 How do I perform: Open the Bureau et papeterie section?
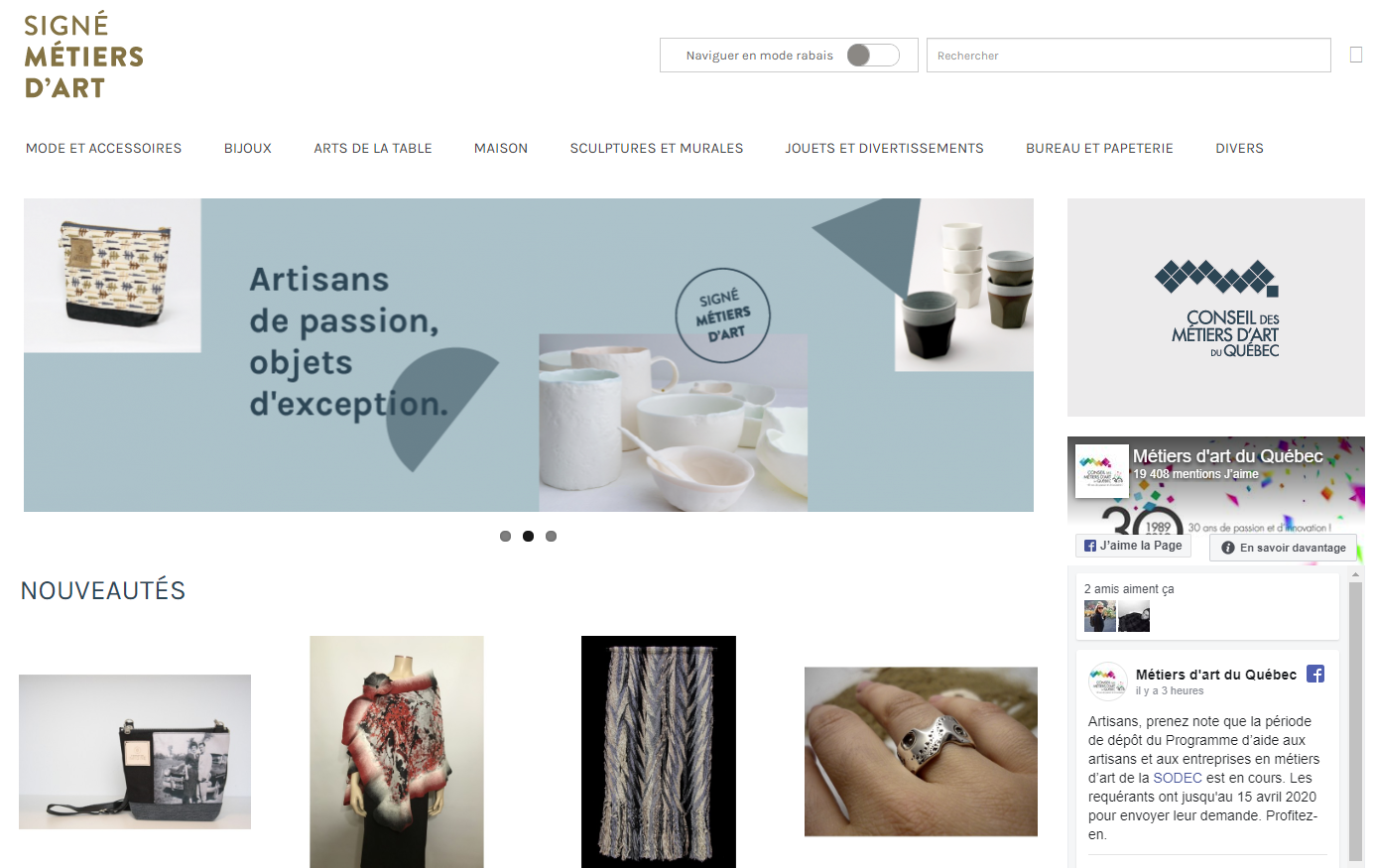click(1100, 149)
